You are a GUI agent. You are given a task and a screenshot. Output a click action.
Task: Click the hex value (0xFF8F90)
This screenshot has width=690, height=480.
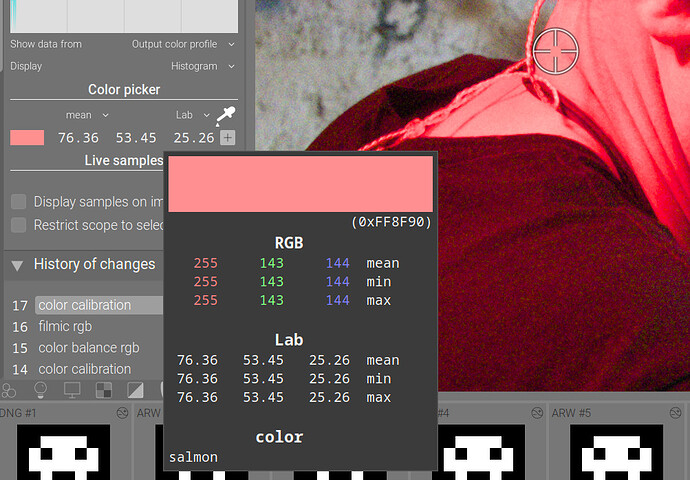[391, 222]
